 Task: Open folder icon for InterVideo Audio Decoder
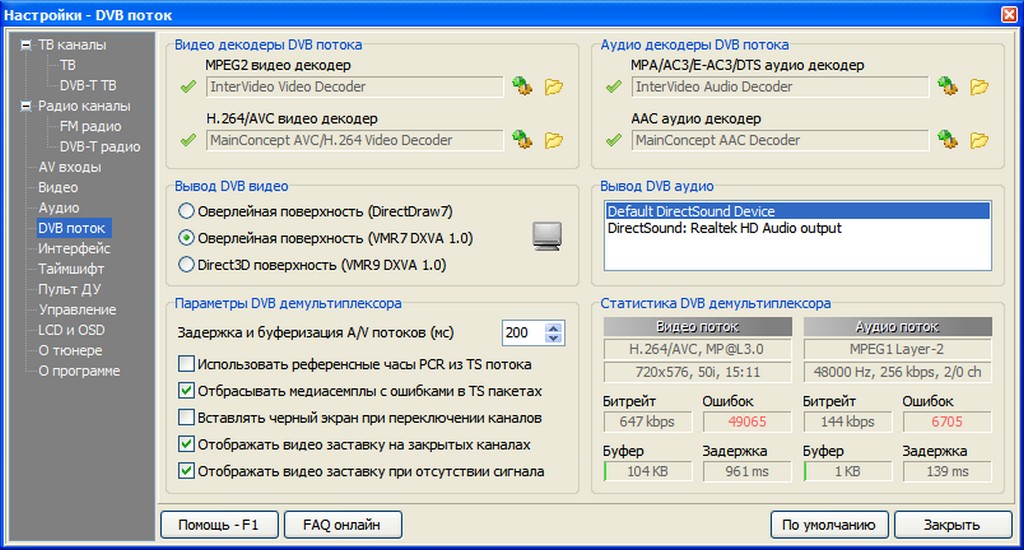[979, 87]
